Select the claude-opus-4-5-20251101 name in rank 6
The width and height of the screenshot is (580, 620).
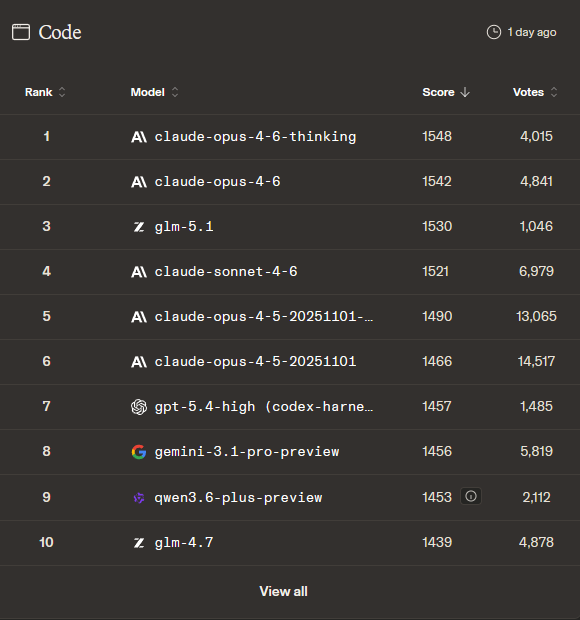click(255, 362)
